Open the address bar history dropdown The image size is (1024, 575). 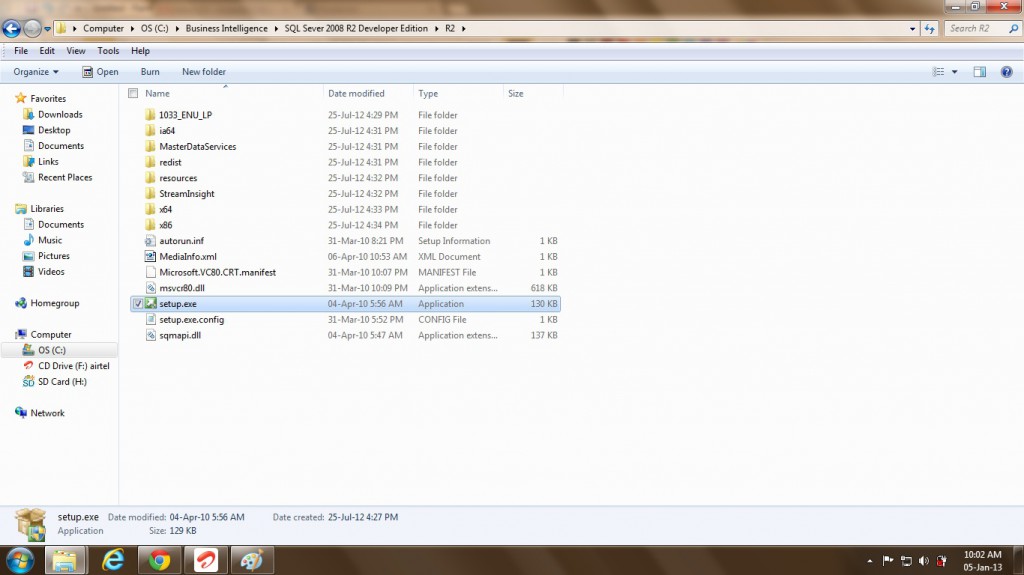pos(913,29)
